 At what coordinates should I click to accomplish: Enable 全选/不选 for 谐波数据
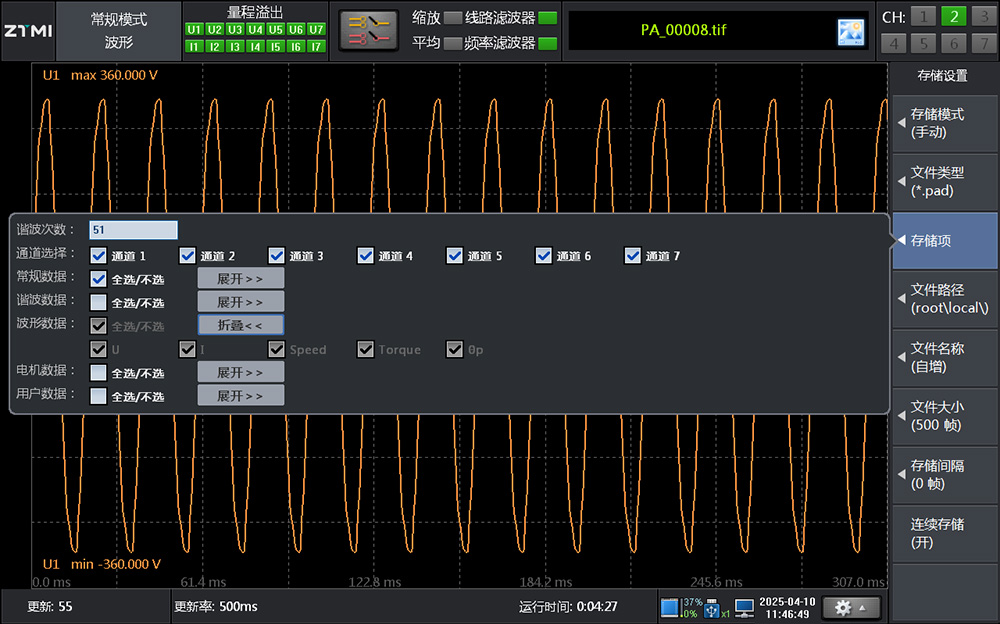(x=98, y=302)
